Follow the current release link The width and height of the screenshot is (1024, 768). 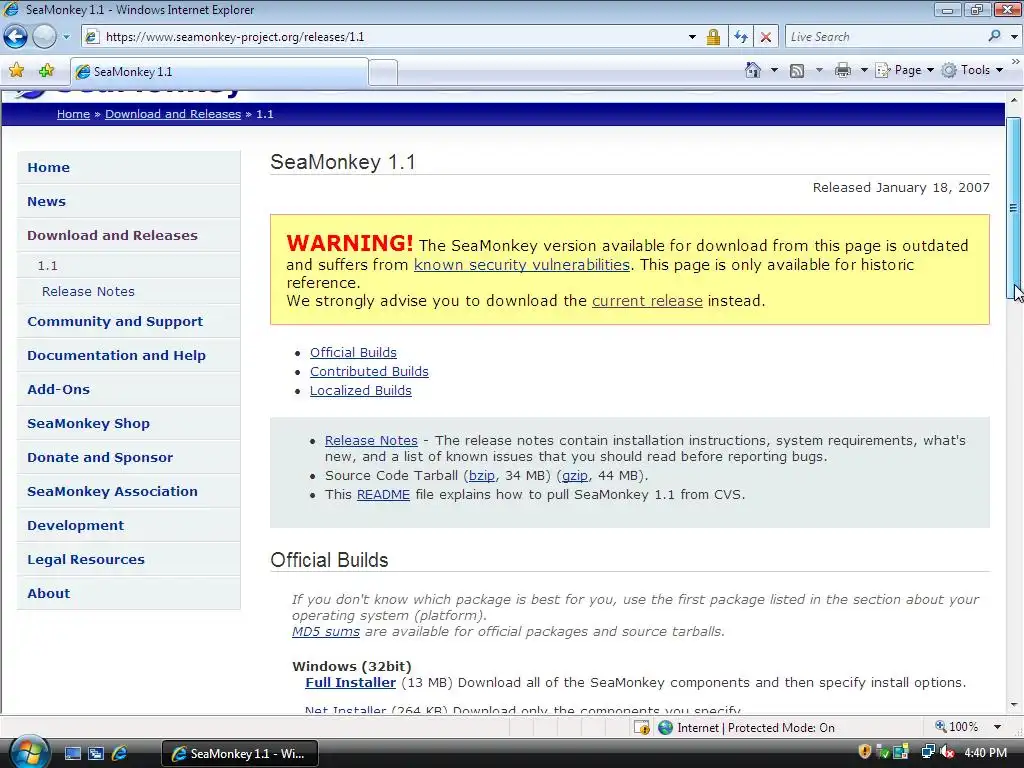[647, 300]
